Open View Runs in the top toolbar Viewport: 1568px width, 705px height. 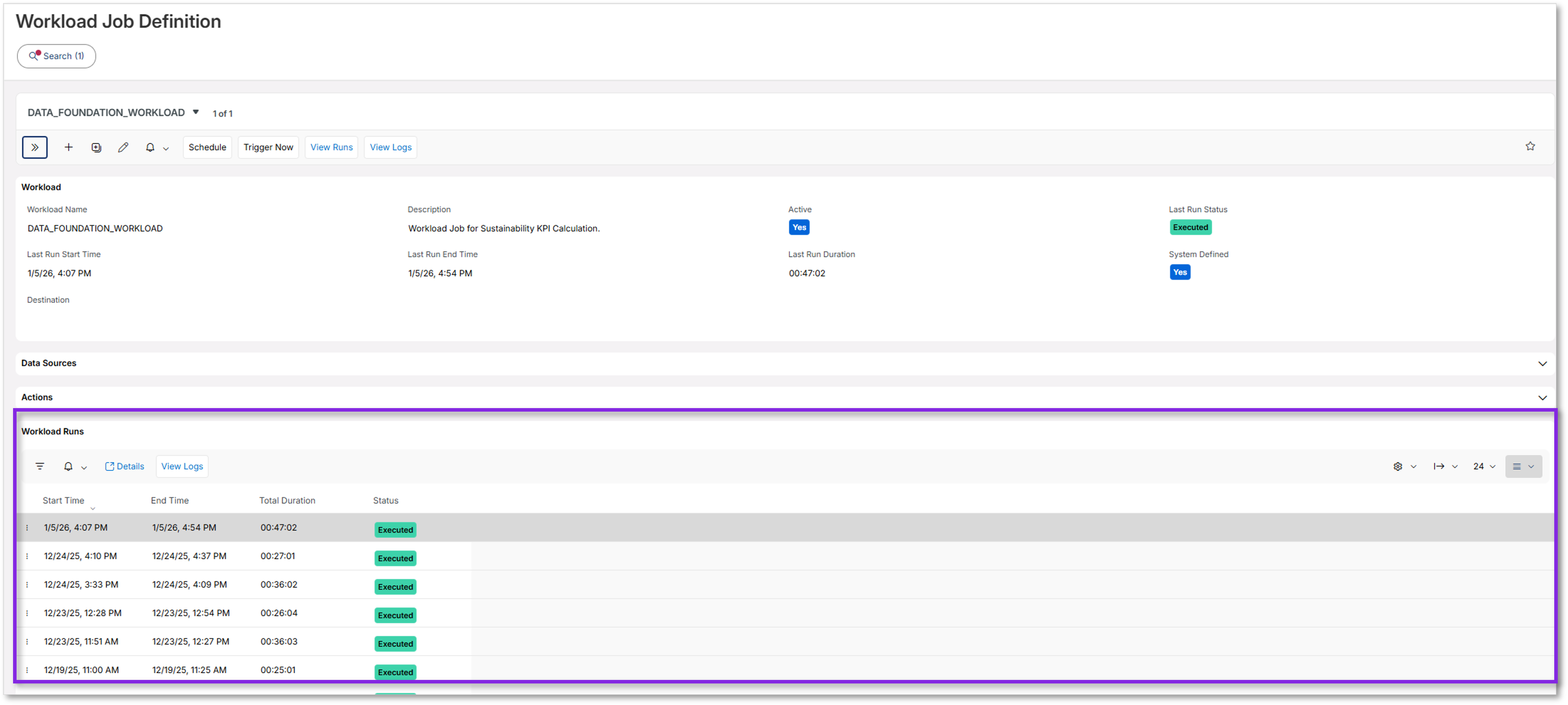tap(331, 147)
